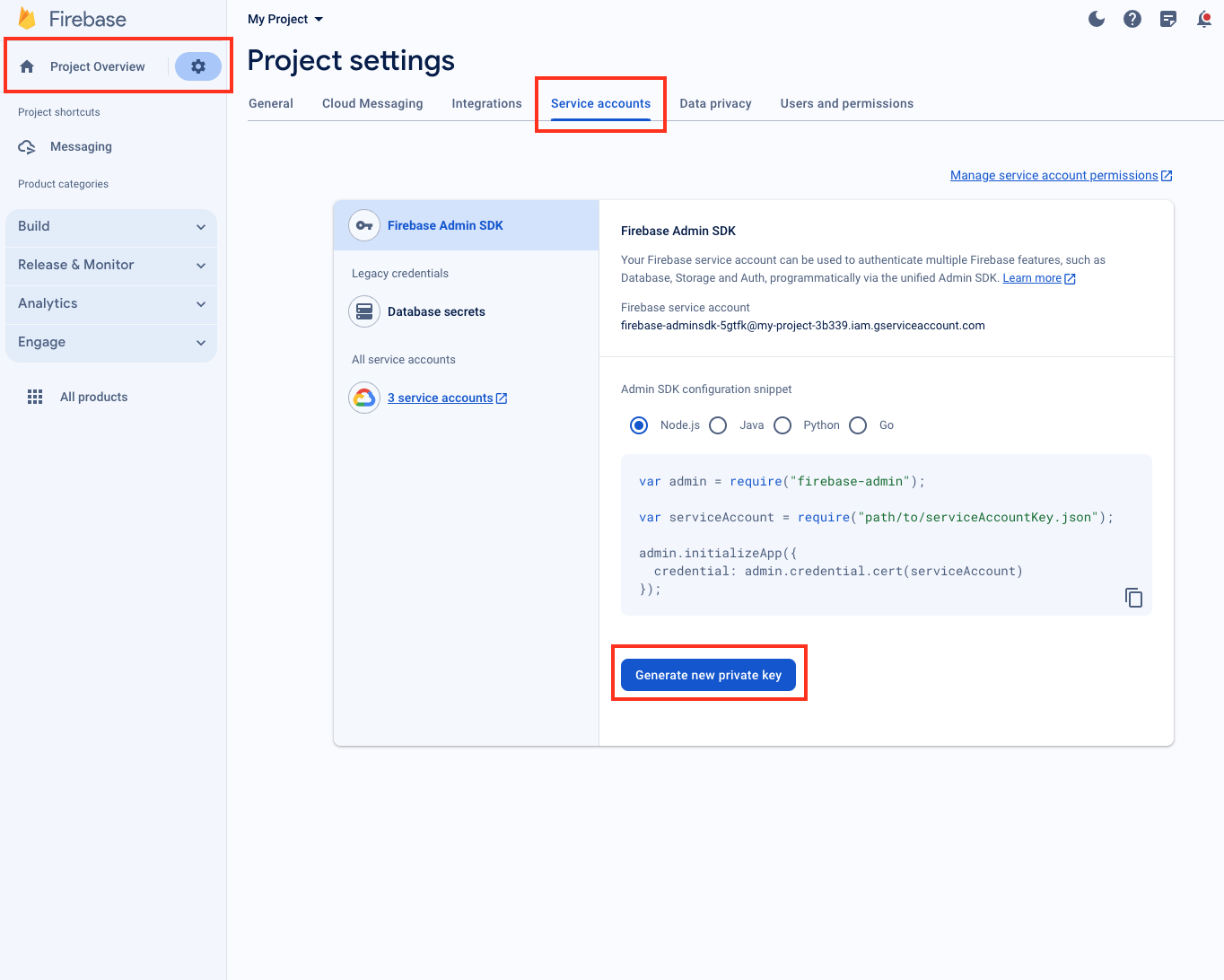The image size is (1224, 980).
Task: Click the Database secrets storage icon
Action: click(x=364, y=311)
